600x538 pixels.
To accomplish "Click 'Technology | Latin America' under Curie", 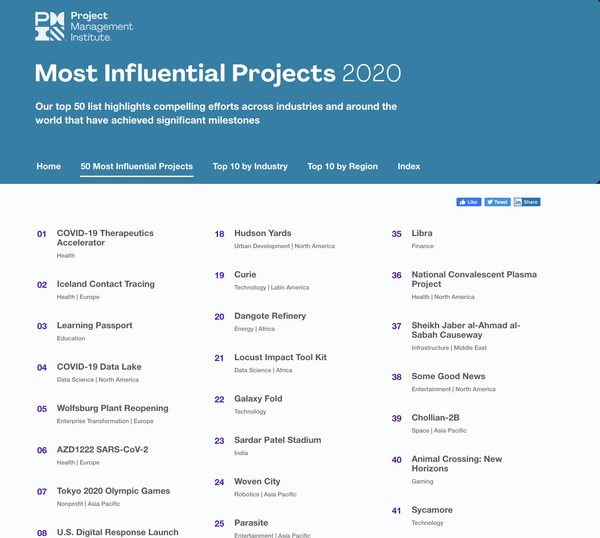I will (272, 287).
